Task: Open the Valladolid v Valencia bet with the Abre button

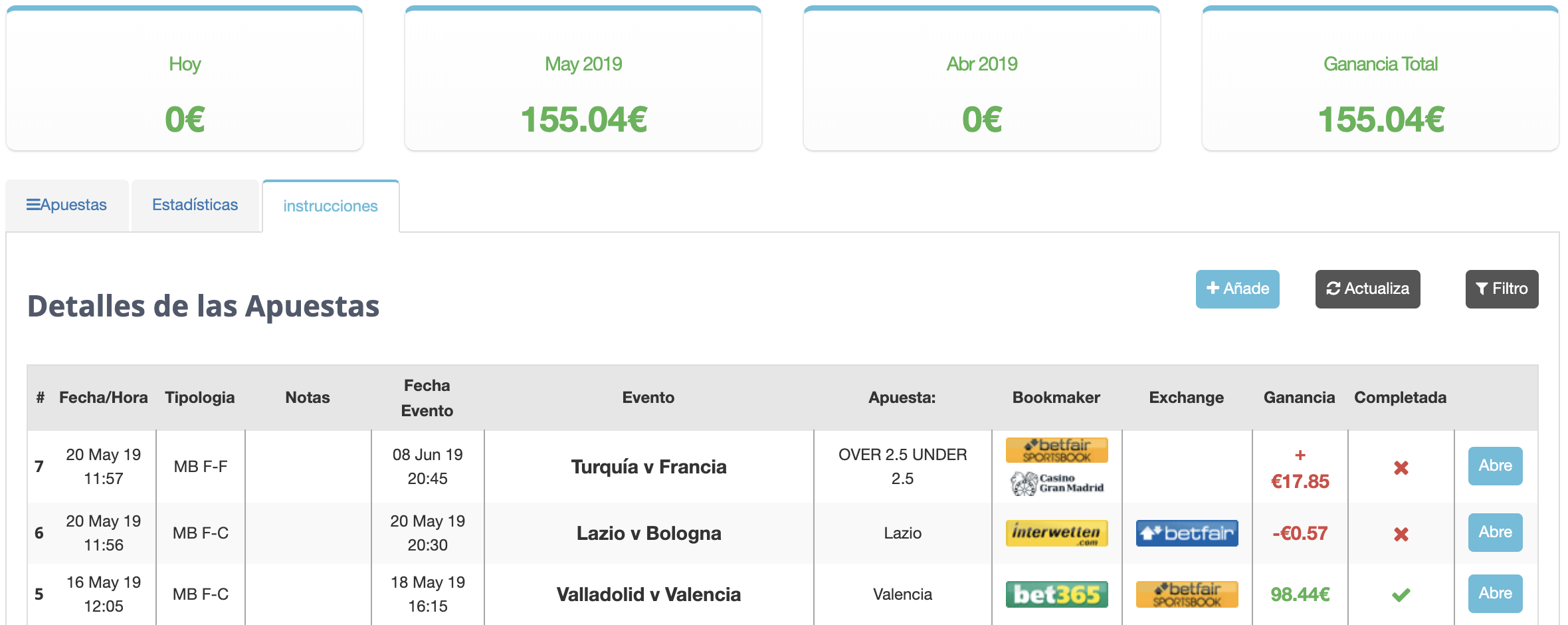Action: pyautogui.click(x=1495, y=594)
